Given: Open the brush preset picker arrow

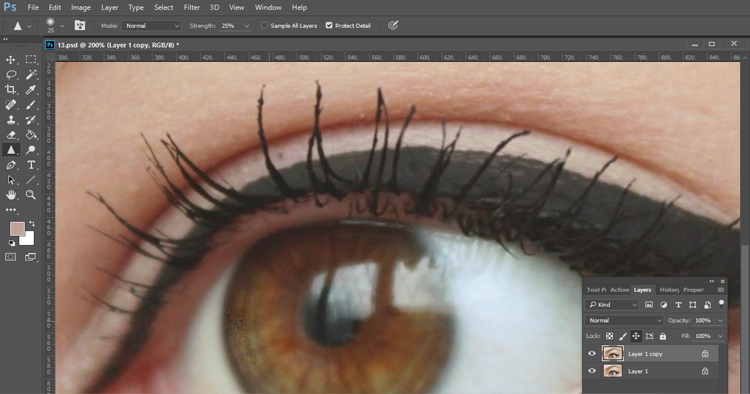Looking at the screenshot, I should [62, 26].
